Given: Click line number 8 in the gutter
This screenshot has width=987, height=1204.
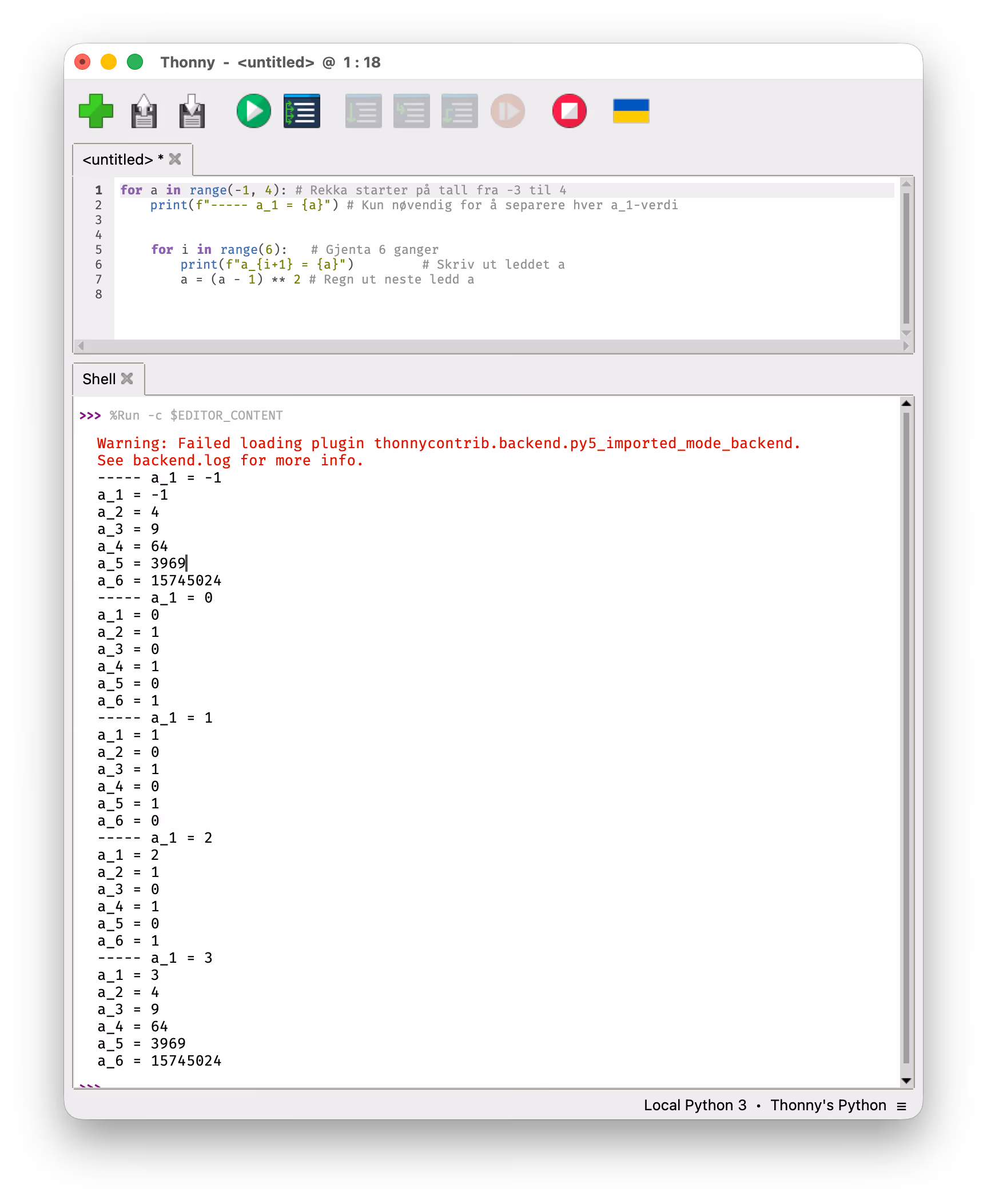Looking at the screenshot, I should tap(98, 294).
